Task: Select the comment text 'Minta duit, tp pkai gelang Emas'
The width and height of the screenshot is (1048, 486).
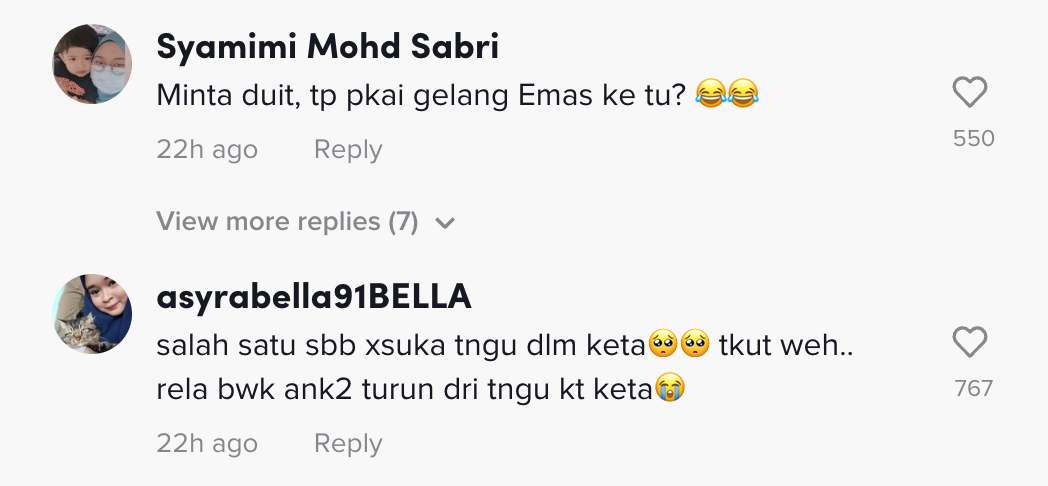Action: pyautogui.click(x=380, y=96)
